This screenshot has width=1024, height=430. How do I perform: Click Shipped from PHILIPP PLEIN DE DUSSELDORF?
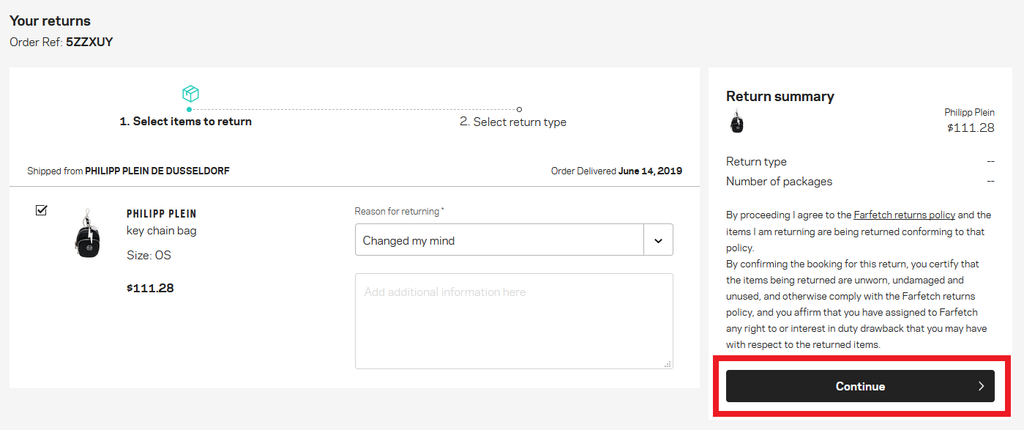click(128, 171)
